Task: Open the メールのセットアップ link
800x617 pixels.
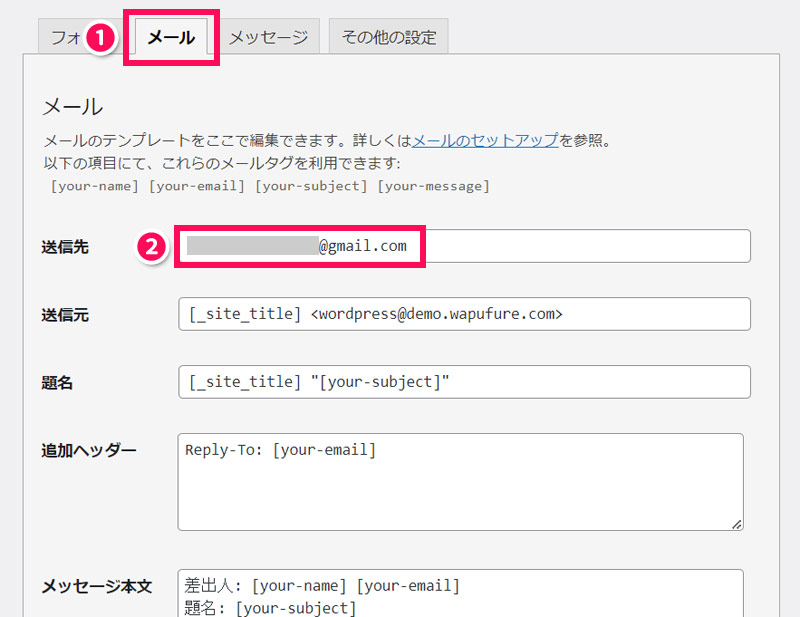Action: tap(485, 140)
